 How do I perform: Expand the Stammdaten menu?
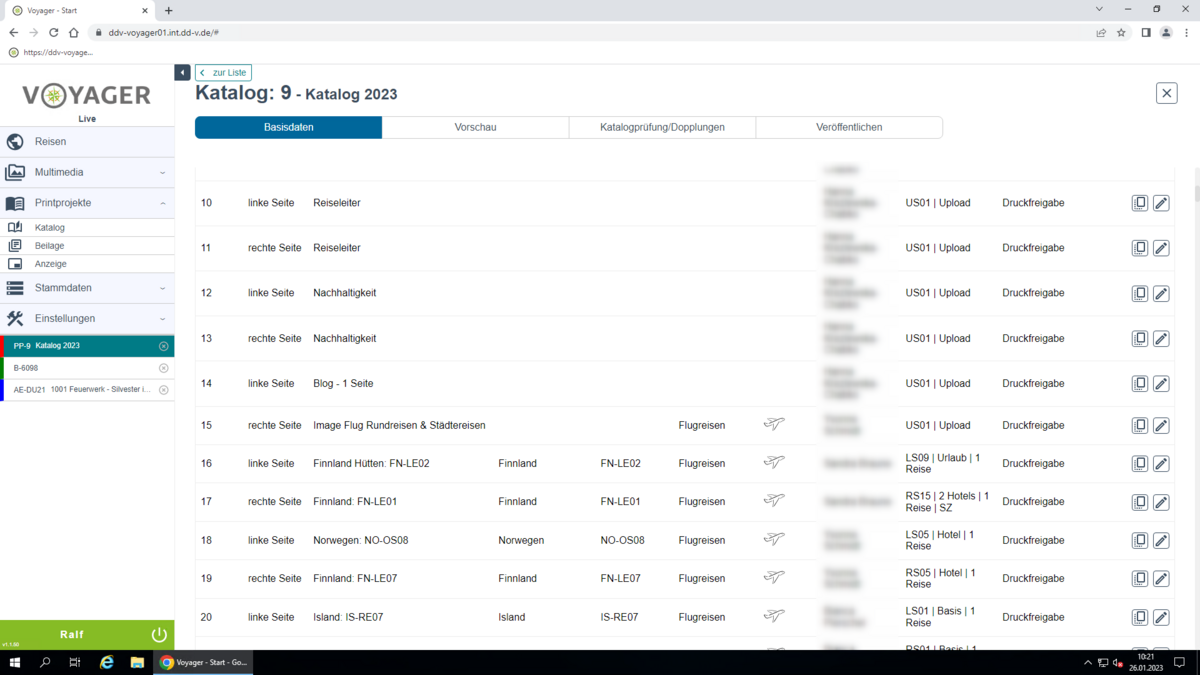click(x=87, y=288)
